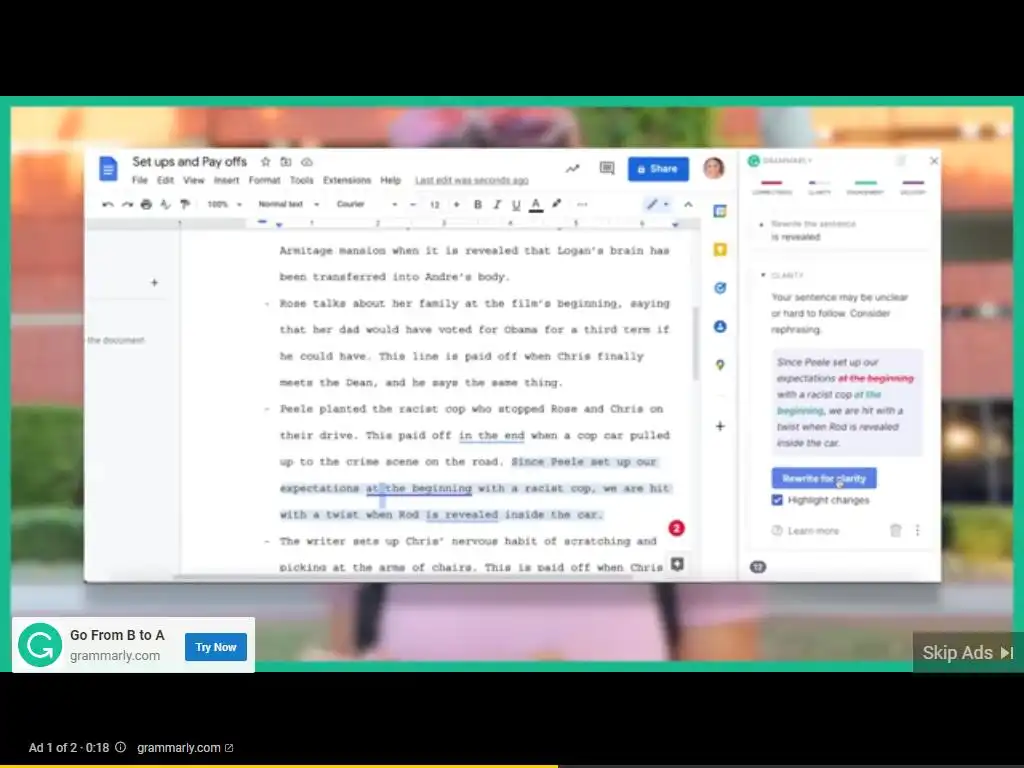Open Google Maps in the side panel
Image resolution: width=1024 pixels, height=768 pixels.
[x=720, y=365]
